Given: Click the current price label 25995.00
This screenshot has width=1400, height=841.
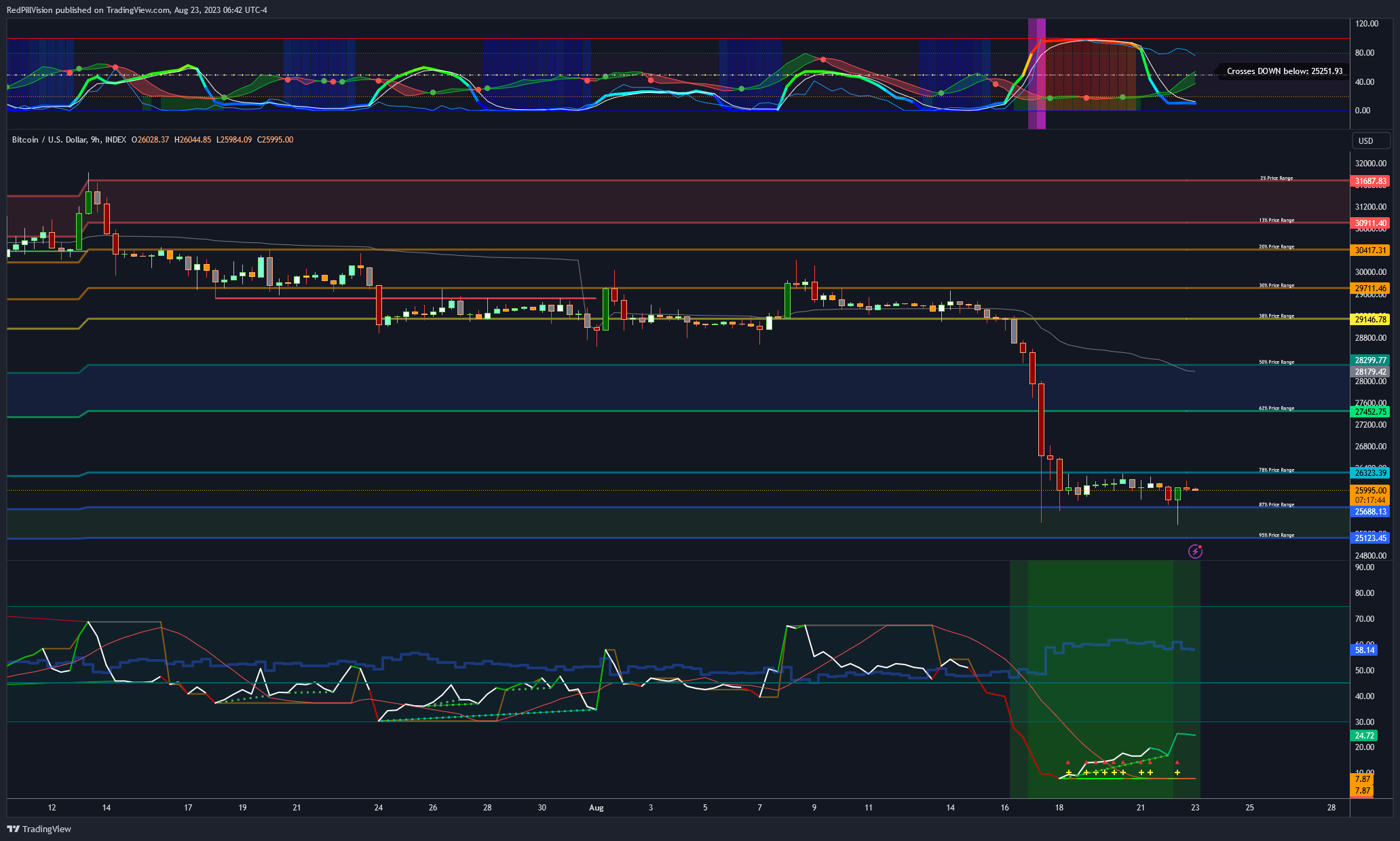Looking at the screenshot, I should pos(1370,490).
